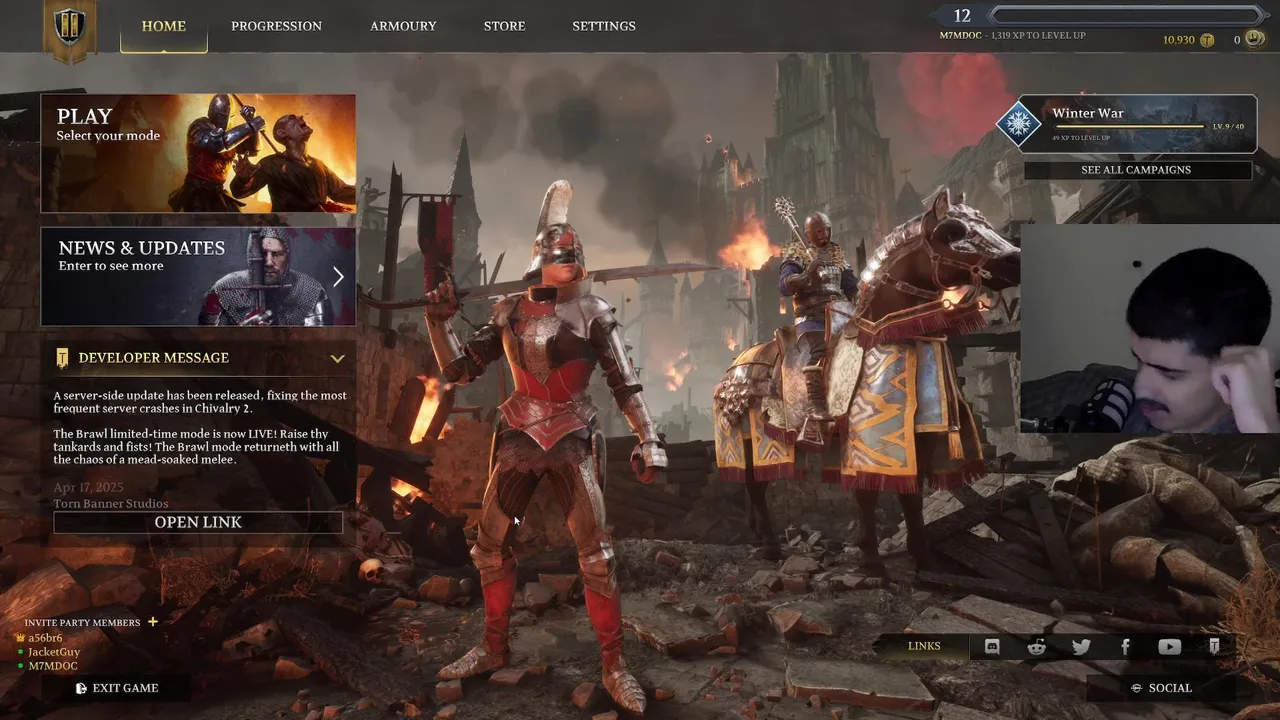The height and width of the screenshot is (720, 1280).
Task: Open the Twitter bird link icon
Action: point(1081,647)
